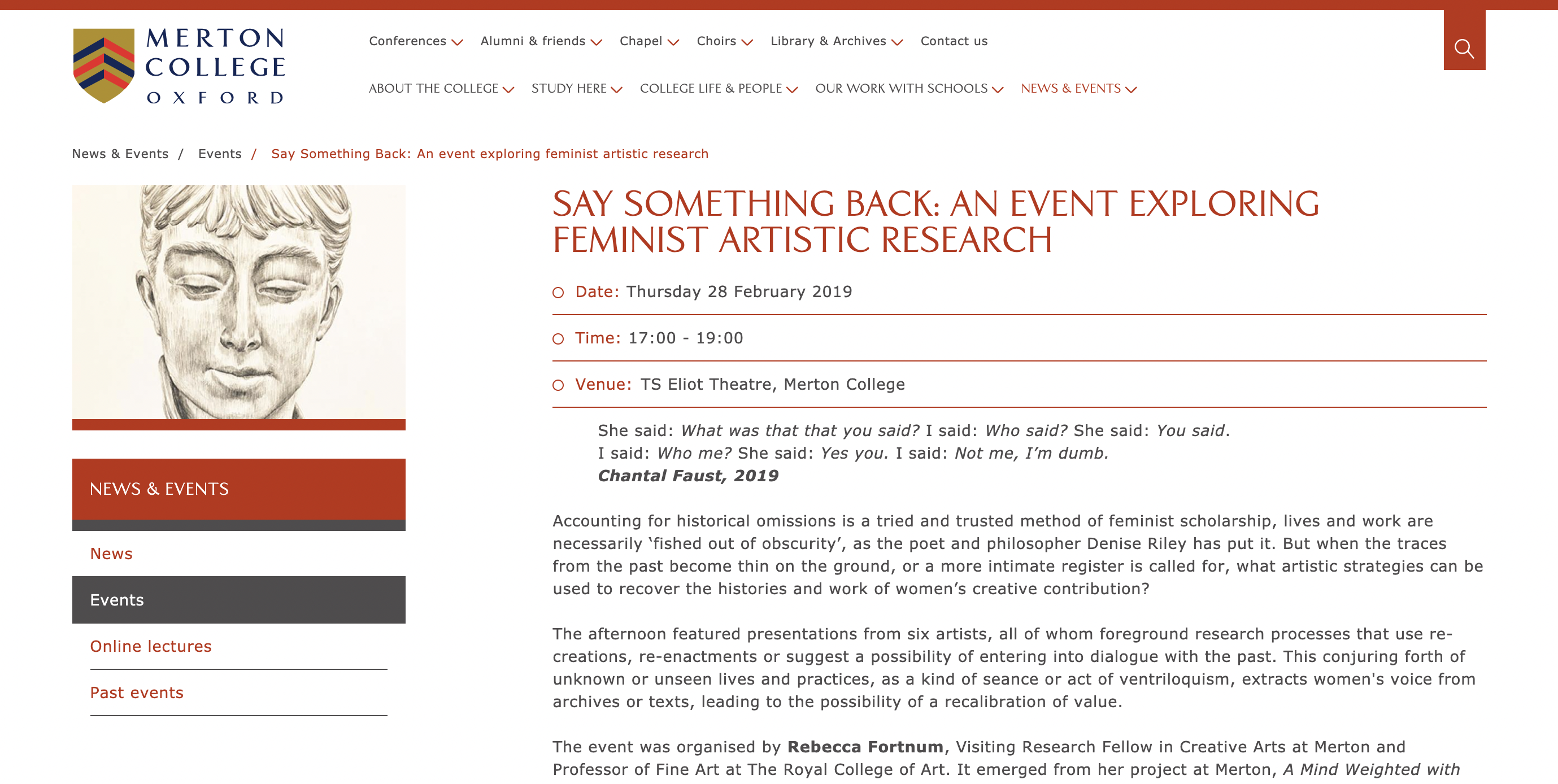Expand the News & Events chevron
1558x784 pixels.
coord(1130,90)
